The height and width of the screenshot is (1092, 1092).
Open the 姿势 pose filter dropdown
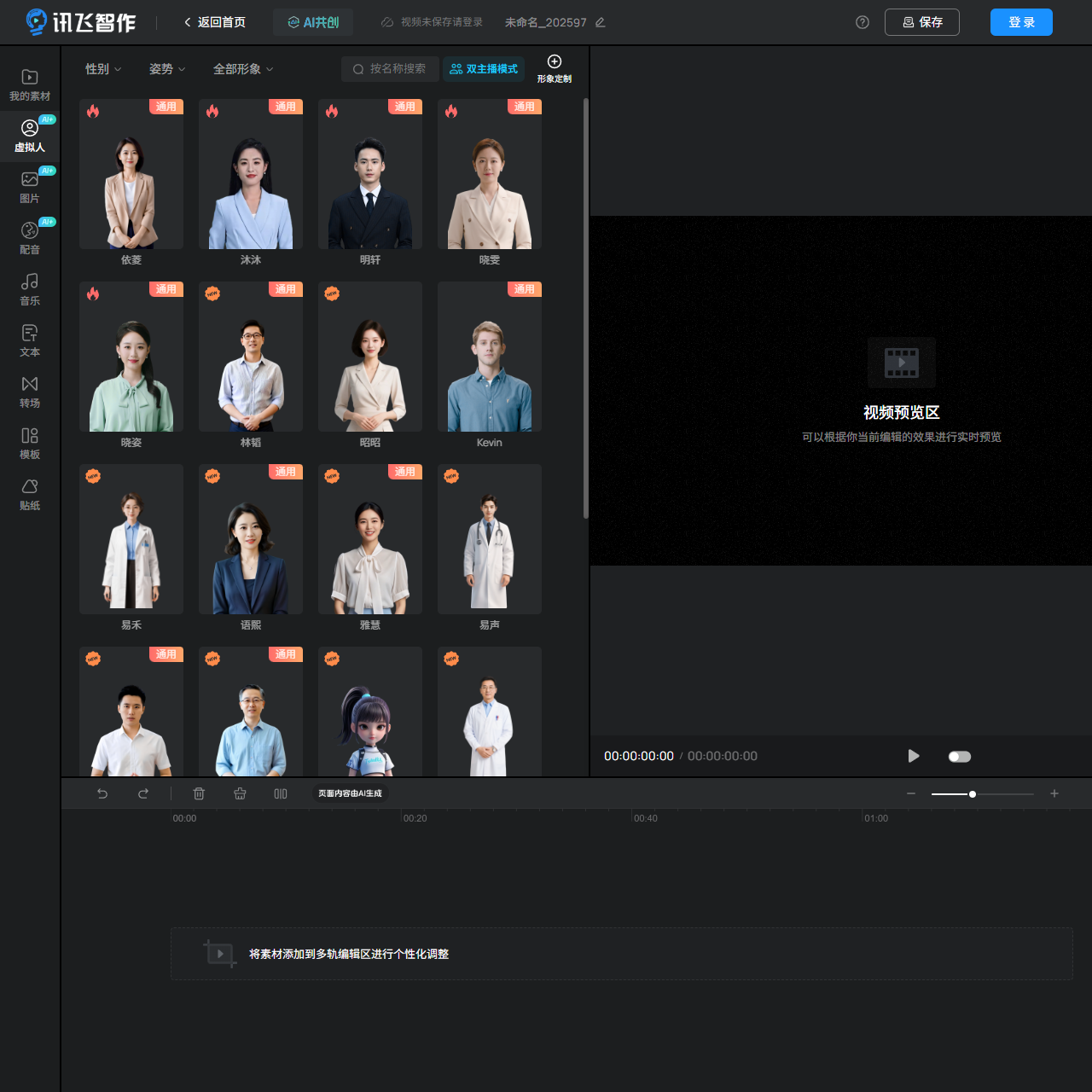pos(167,69)
